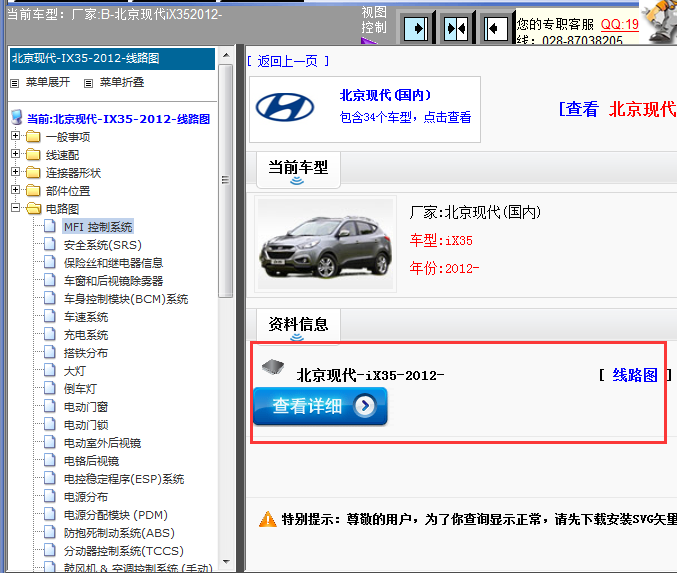The width and height of the screenshot is (677, 573).
Task: Open the 搭铁分布 tree item
Action: pos(86,353)
